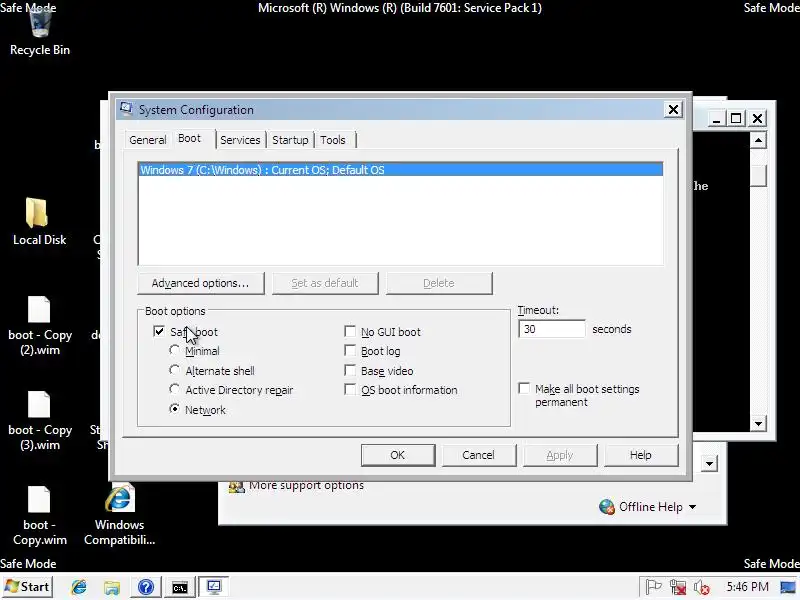This screenshot has height=600, width=800.
Task: Maximize the background window
Action: tap(736, 119)
